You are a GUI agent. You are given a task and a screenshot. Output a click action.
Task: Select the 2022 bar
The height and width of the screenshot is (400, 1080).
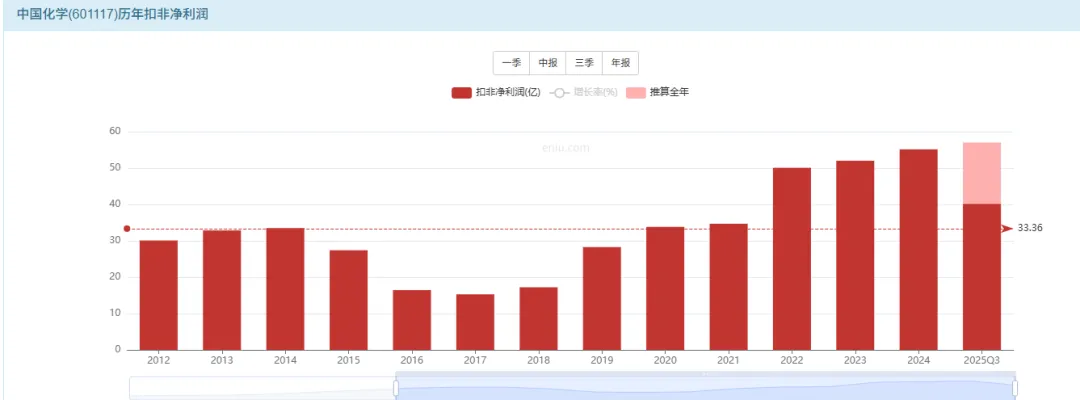point(792,259)
